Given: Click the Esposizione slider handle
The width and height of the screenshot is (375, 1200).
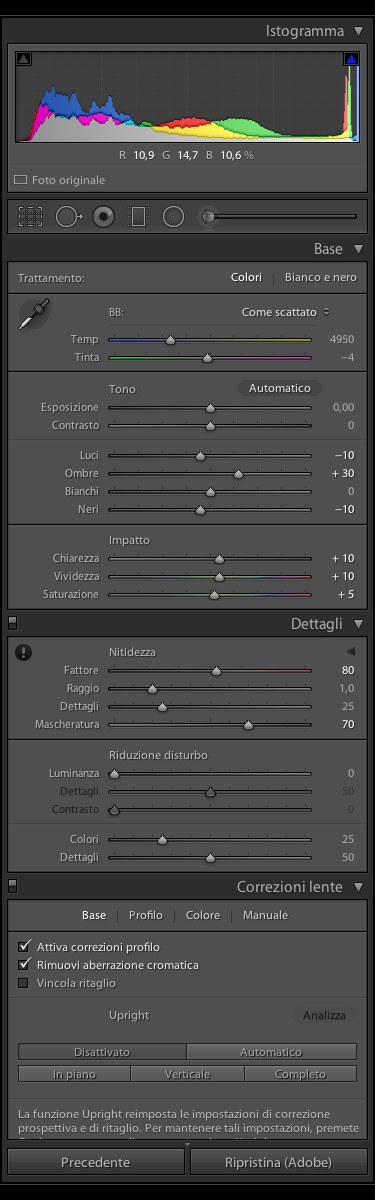Looking at the screenshot, I should pos(210,408).
